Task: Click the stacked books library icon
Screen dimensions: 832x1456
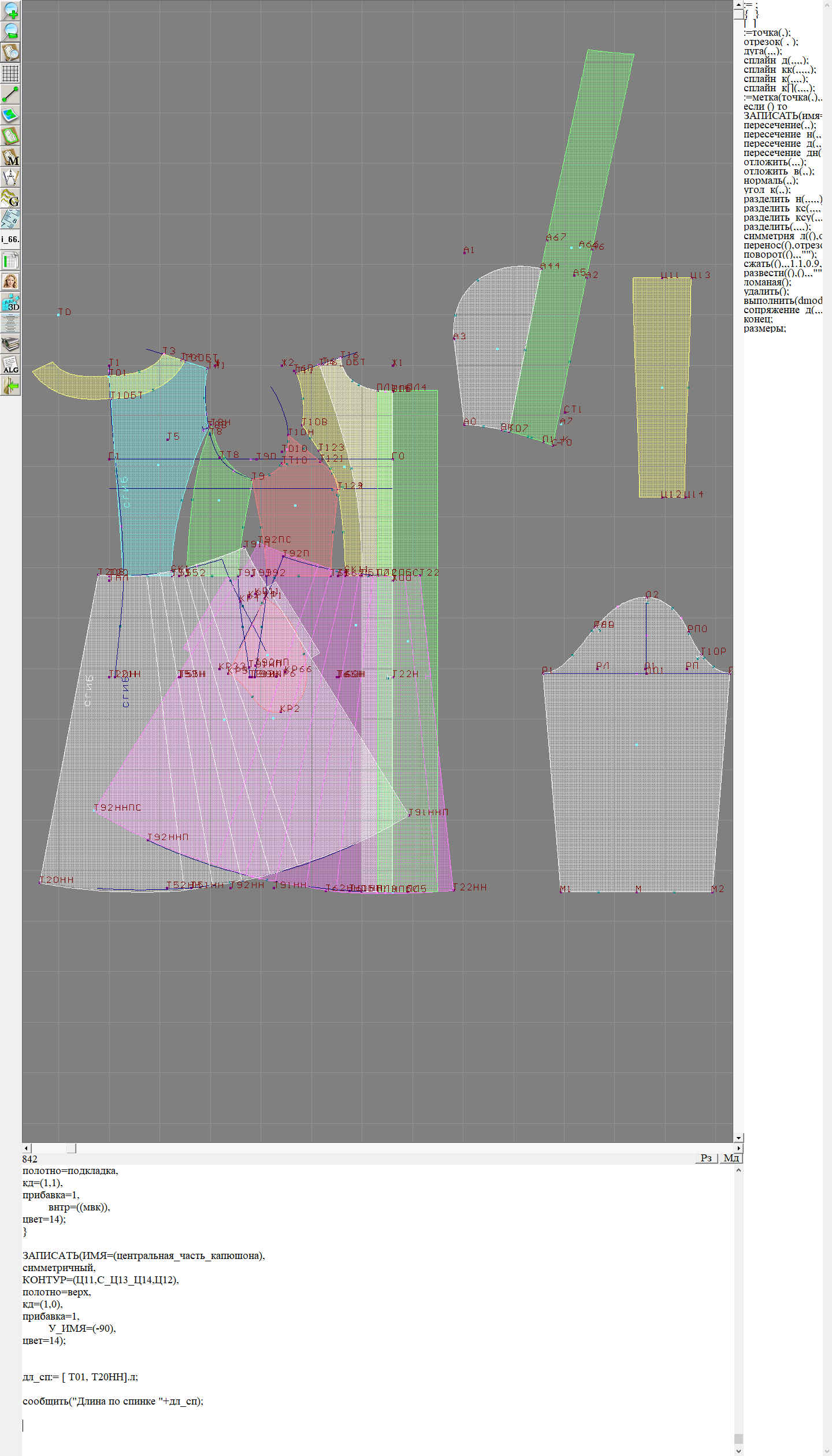Action: 10,344
